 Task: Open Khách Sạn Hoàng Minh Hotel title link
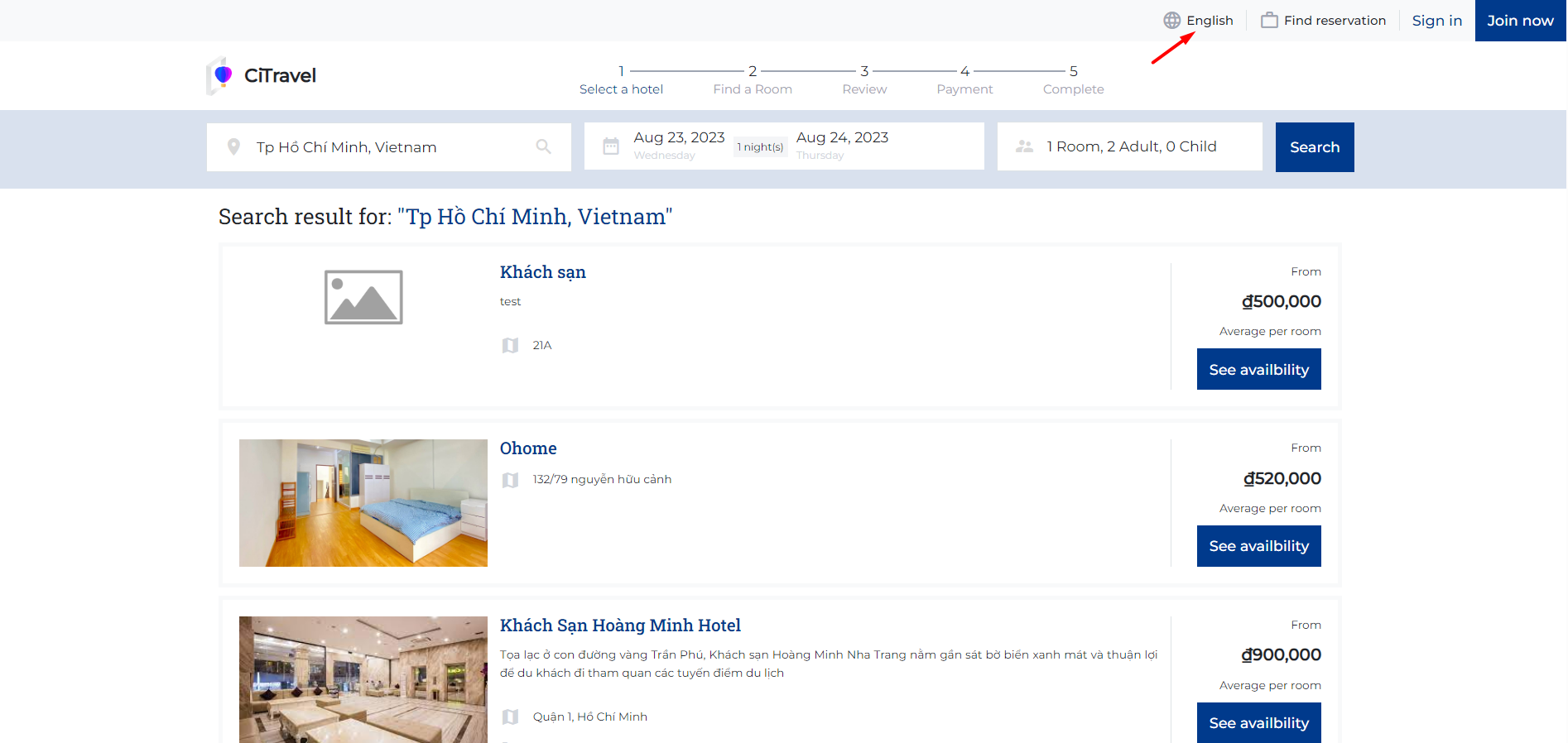pyautogui.click(x=619, y=626)
